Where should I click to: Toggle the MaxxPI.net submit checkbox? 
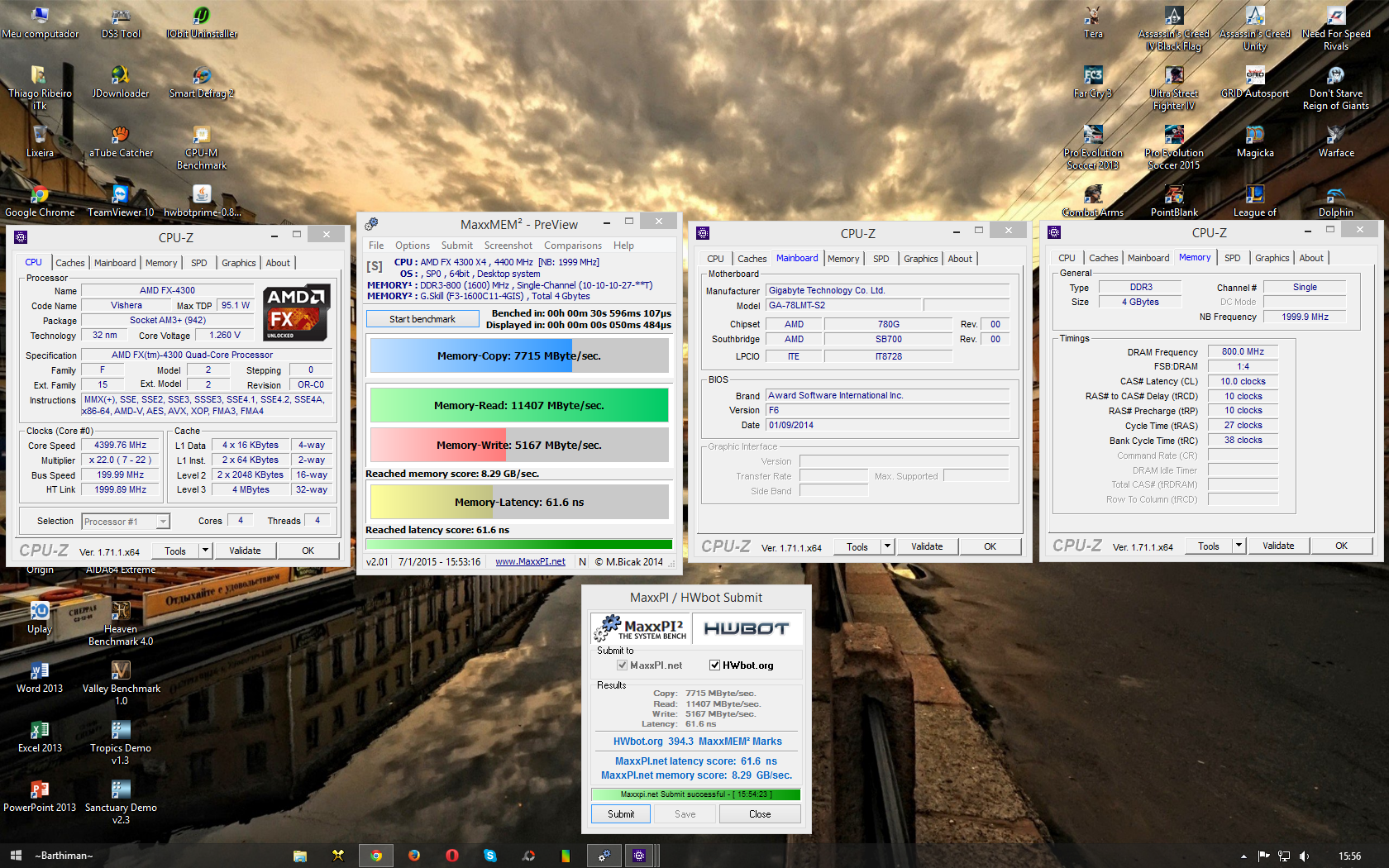[x=622, y=665]
